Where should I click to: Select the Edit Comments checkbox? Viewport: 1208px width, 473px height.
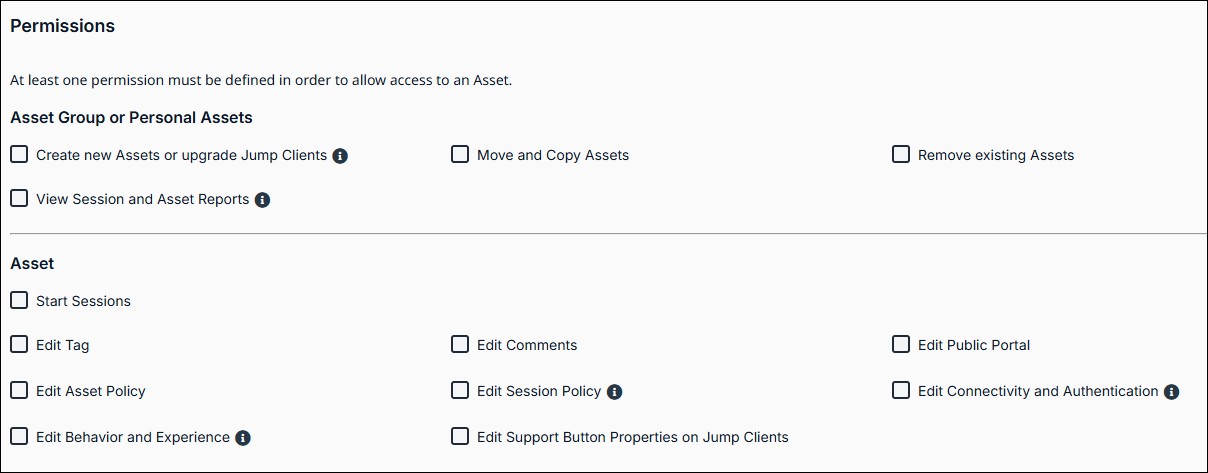pos(460,345)
